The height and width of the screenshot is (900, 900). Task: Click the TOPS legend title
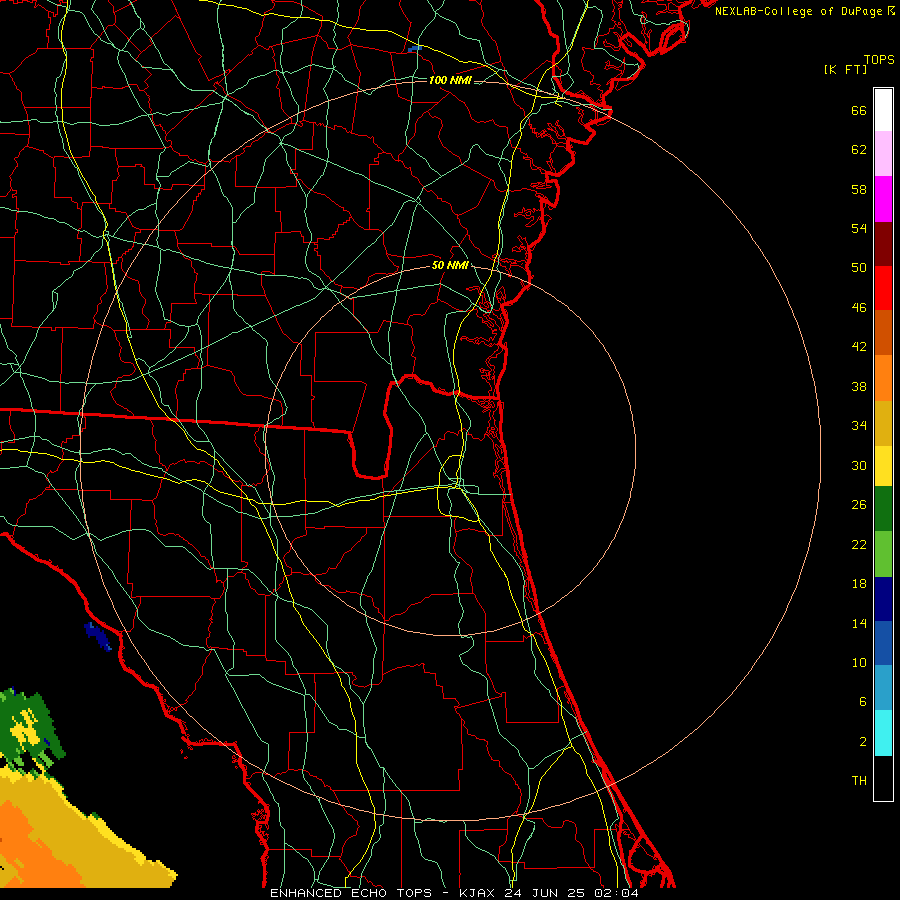pos(879,59)
